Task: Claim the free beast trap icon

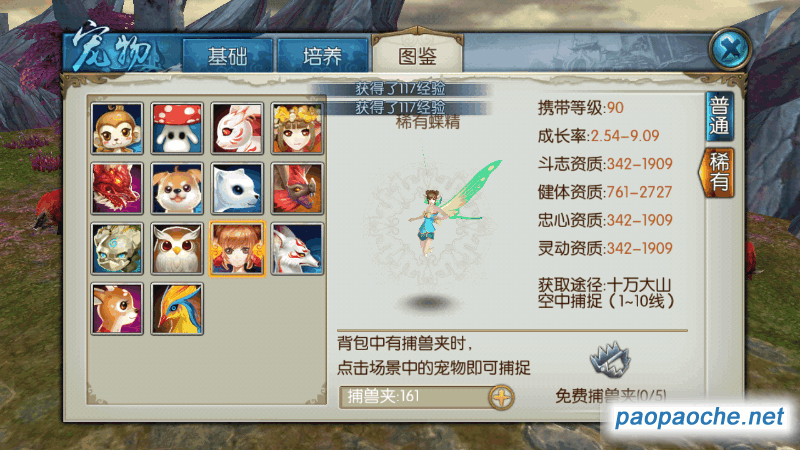Action: [x=611, y=360]
